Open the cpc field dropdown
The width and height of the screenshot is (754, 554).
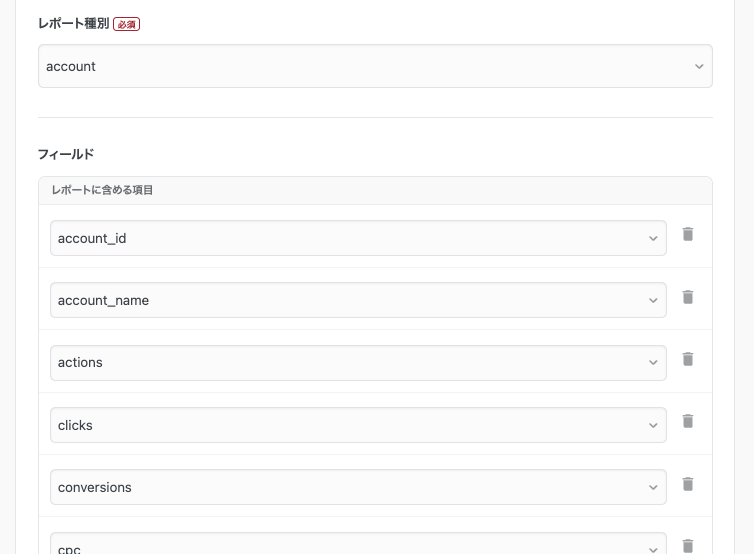coord(358,543)
